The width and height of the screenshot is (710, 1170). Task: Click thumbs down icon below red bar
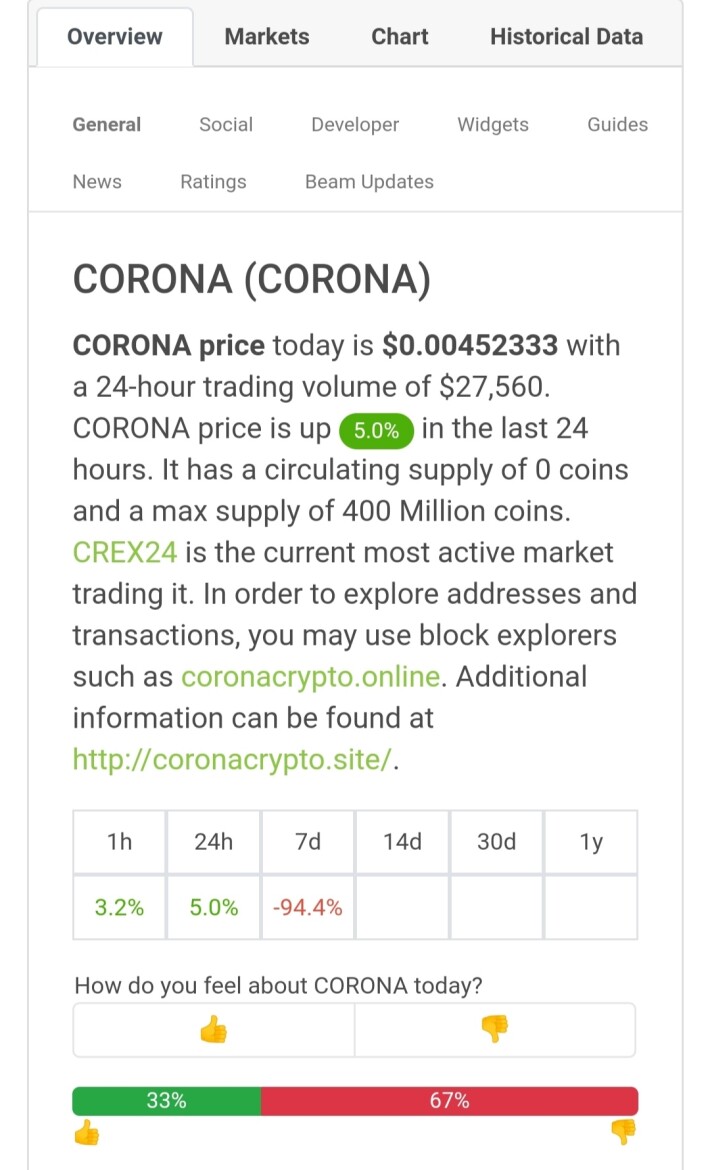click(x=623, y=1132)
